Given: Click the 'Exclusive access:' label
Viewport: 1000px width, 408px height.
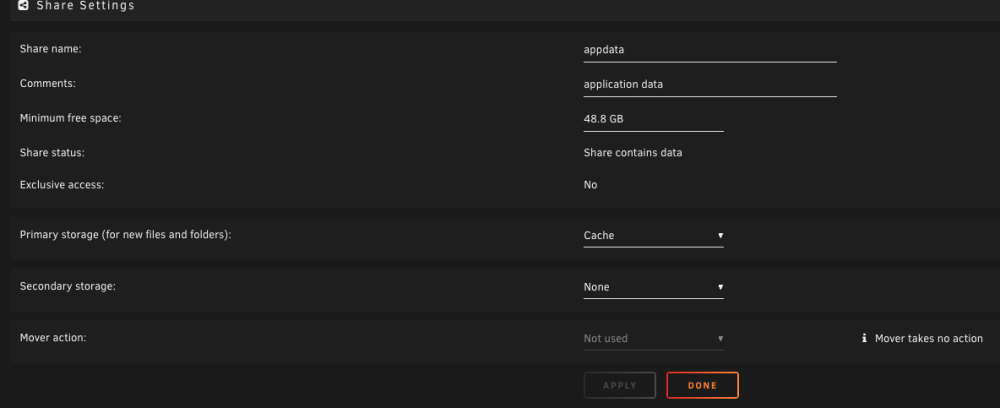Looking at the screenshot, I should tap(62, 185).
